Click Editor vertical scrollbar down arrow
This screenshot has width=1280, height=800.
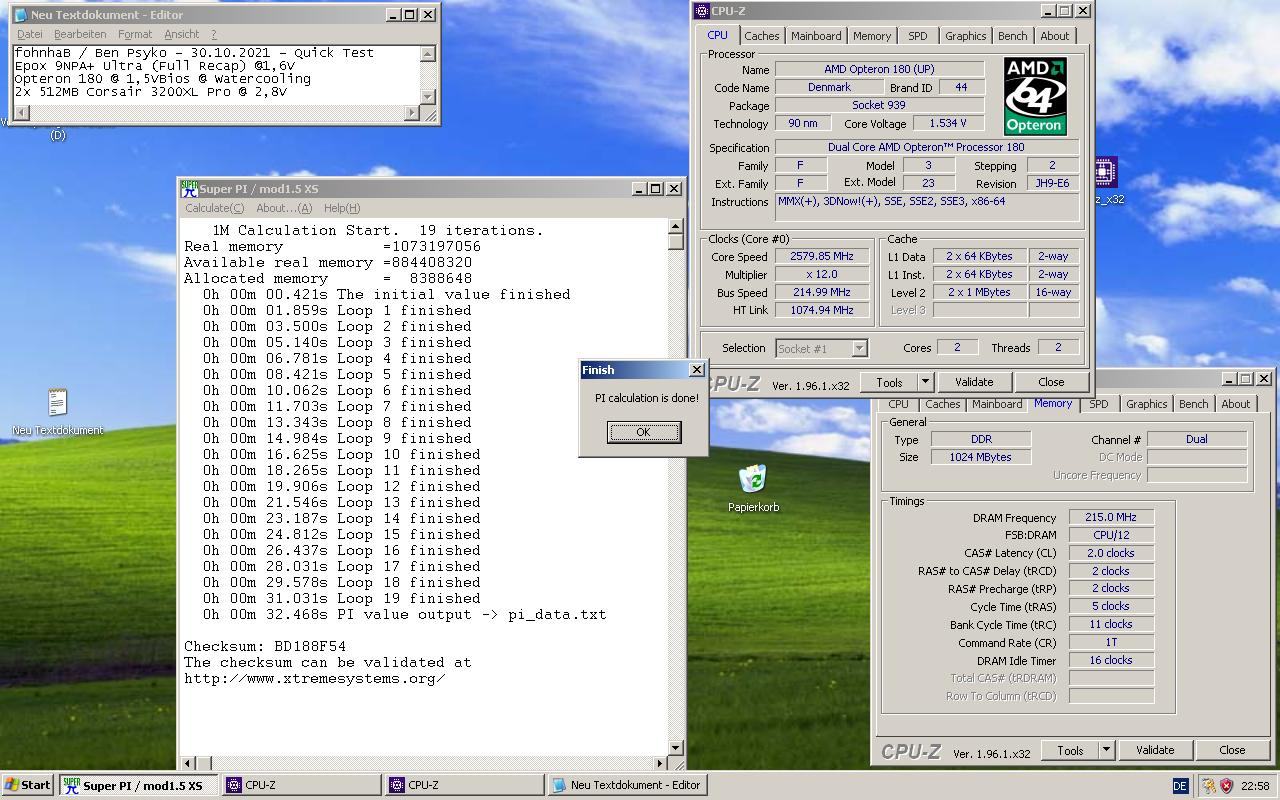click(x=428, y=97)
